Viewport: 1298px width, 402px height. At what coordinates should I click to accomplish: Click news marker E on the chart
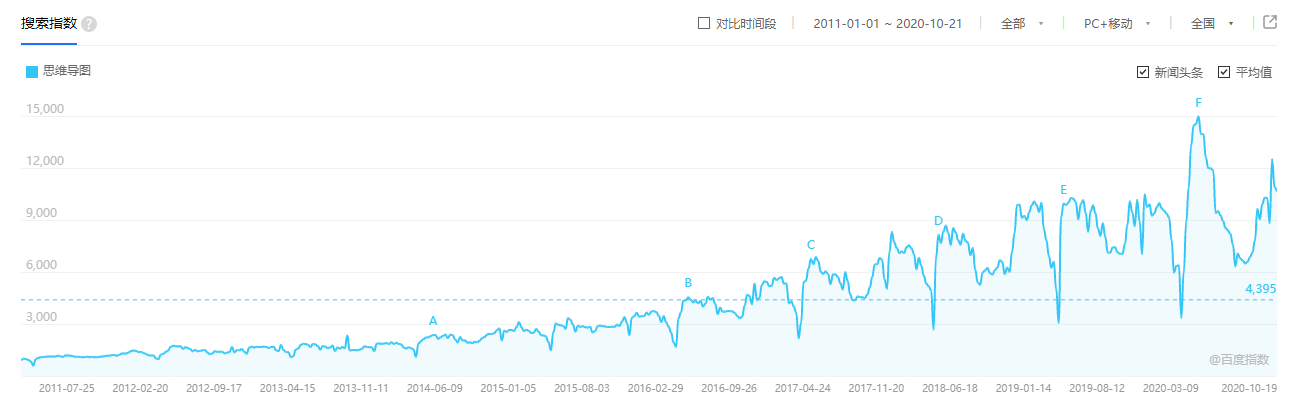click(x=1063, y=190)
